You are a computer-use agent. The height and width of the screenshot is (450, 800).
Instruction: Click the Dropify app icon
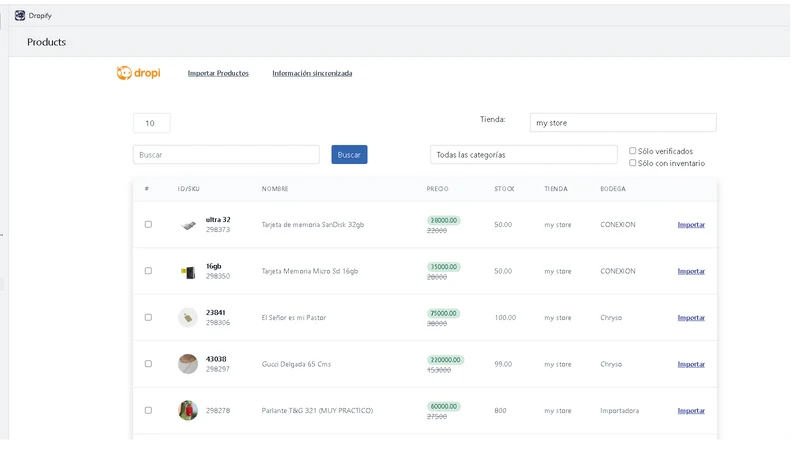point(20,15)
